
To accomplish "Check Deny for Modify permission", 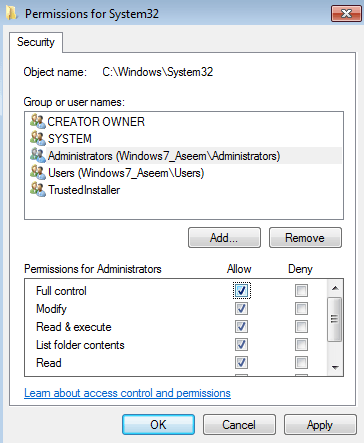I will click(x=301, y=308).
